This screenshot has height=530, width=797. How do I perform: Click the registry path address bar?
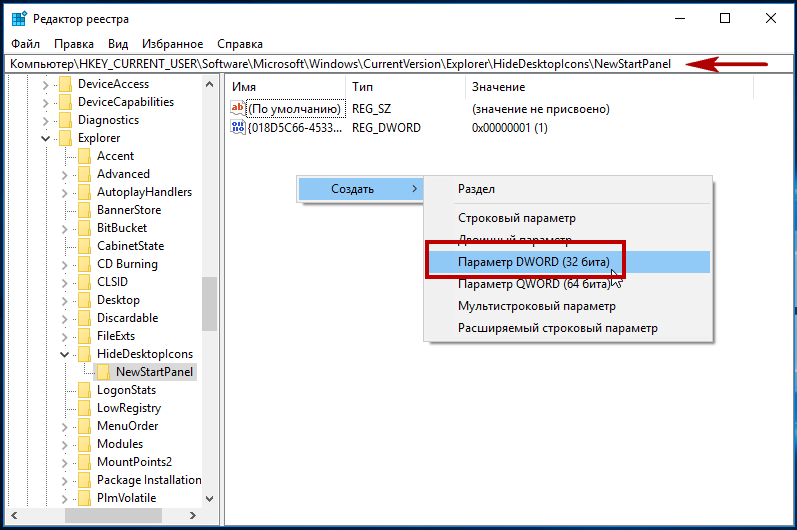(398, 64)
